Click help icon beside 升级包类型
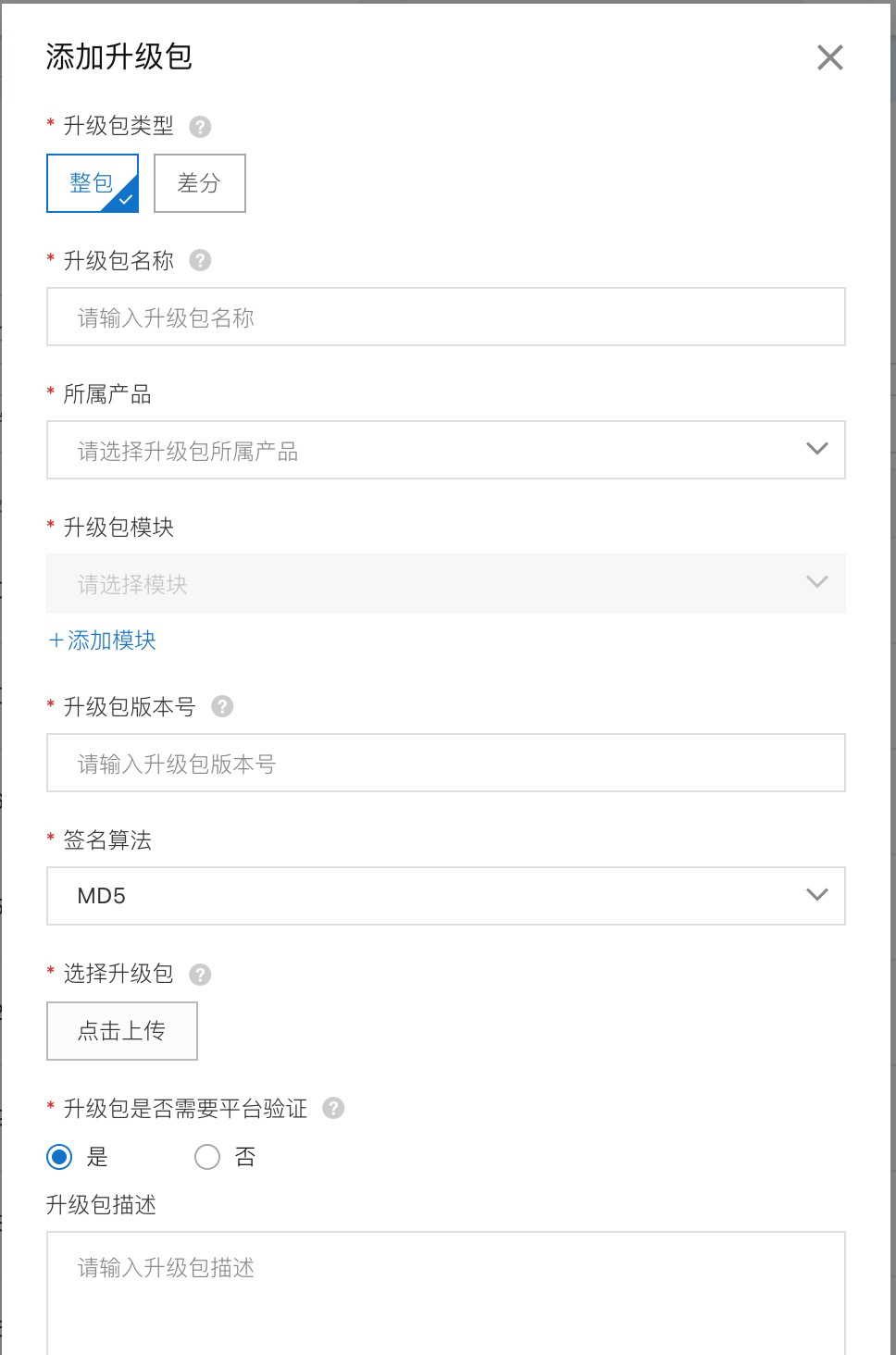 click(x=200, y=127)
